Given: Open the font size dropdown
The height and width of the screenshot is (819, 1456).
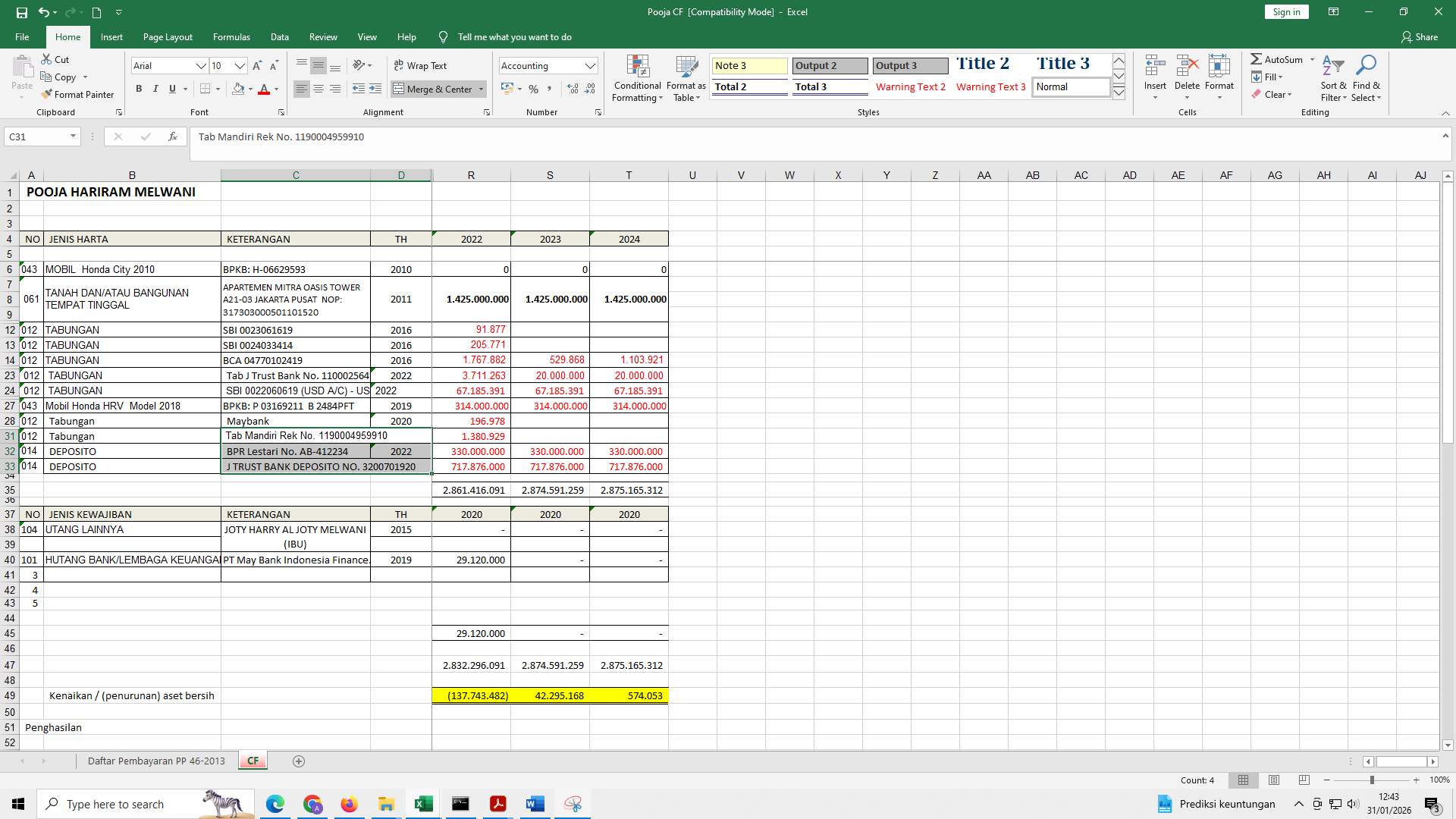Looking at the screenshot, I should [x=239, y=66].
